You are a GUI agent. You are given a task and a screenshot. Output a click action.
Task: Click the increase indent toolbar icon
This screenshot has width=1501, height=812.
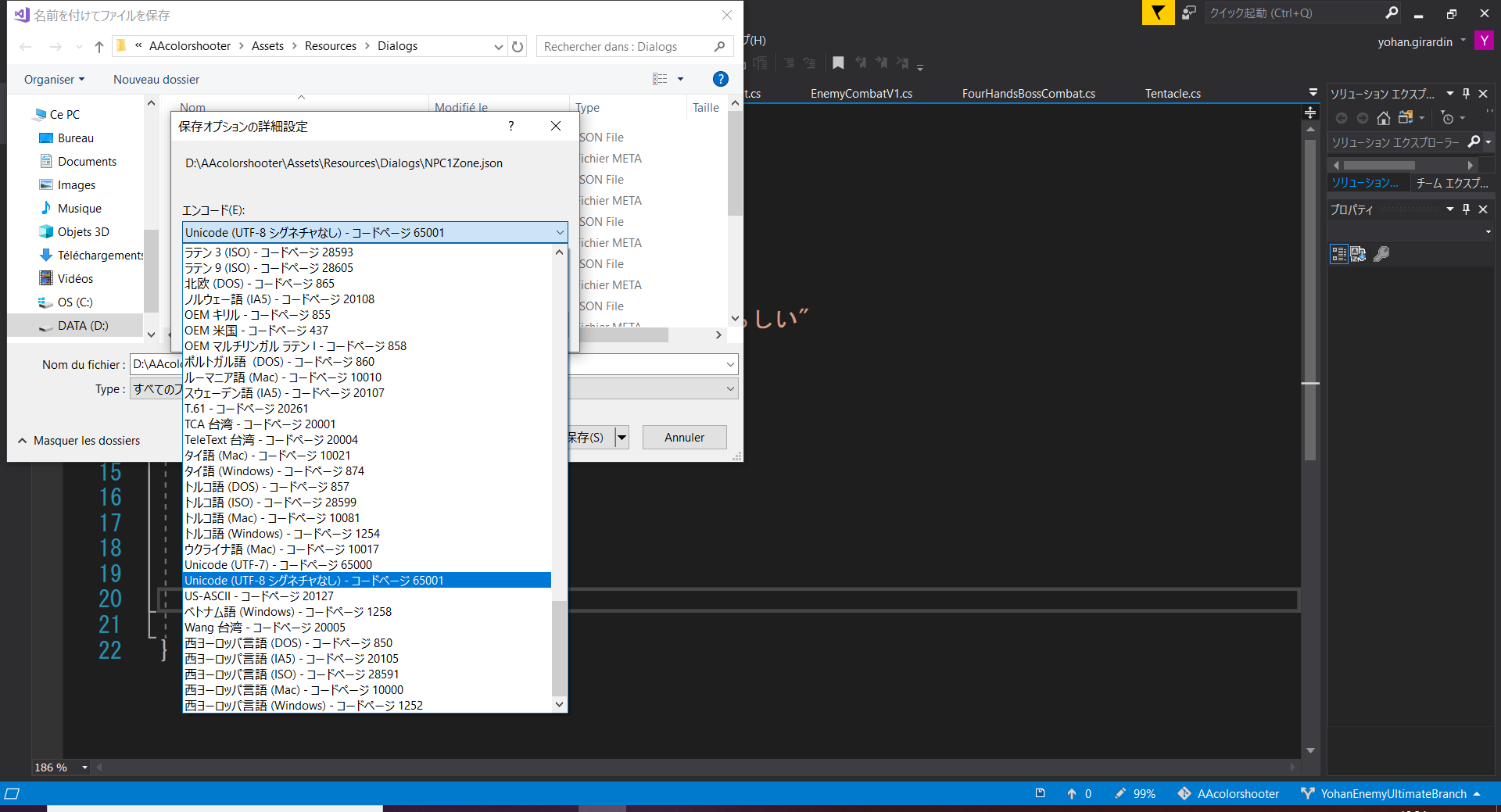point(809,63)
